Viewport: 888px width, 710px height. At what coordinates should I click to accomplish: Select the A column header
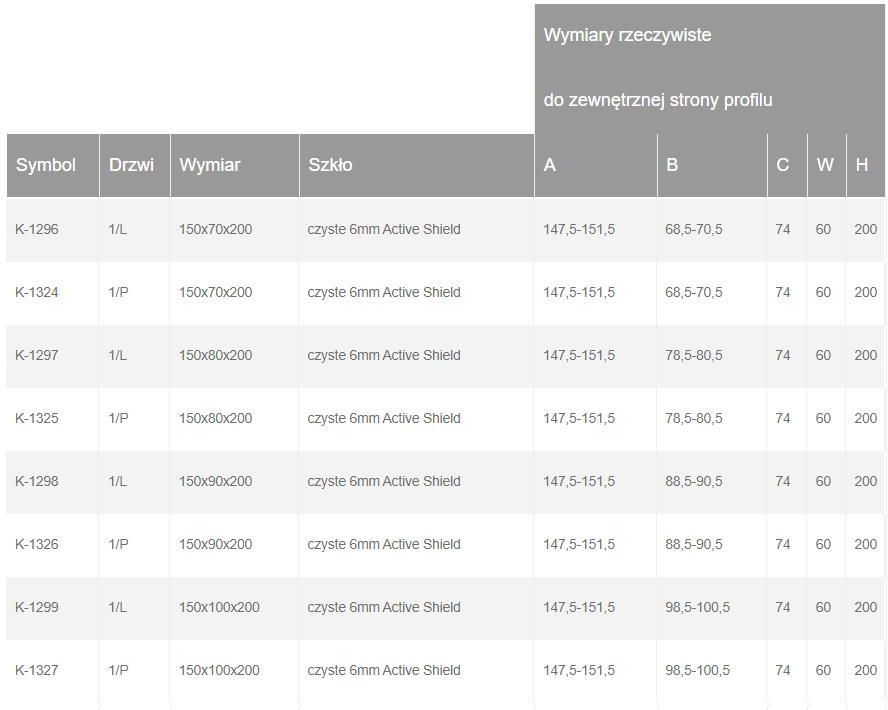[x=549, y=165]
